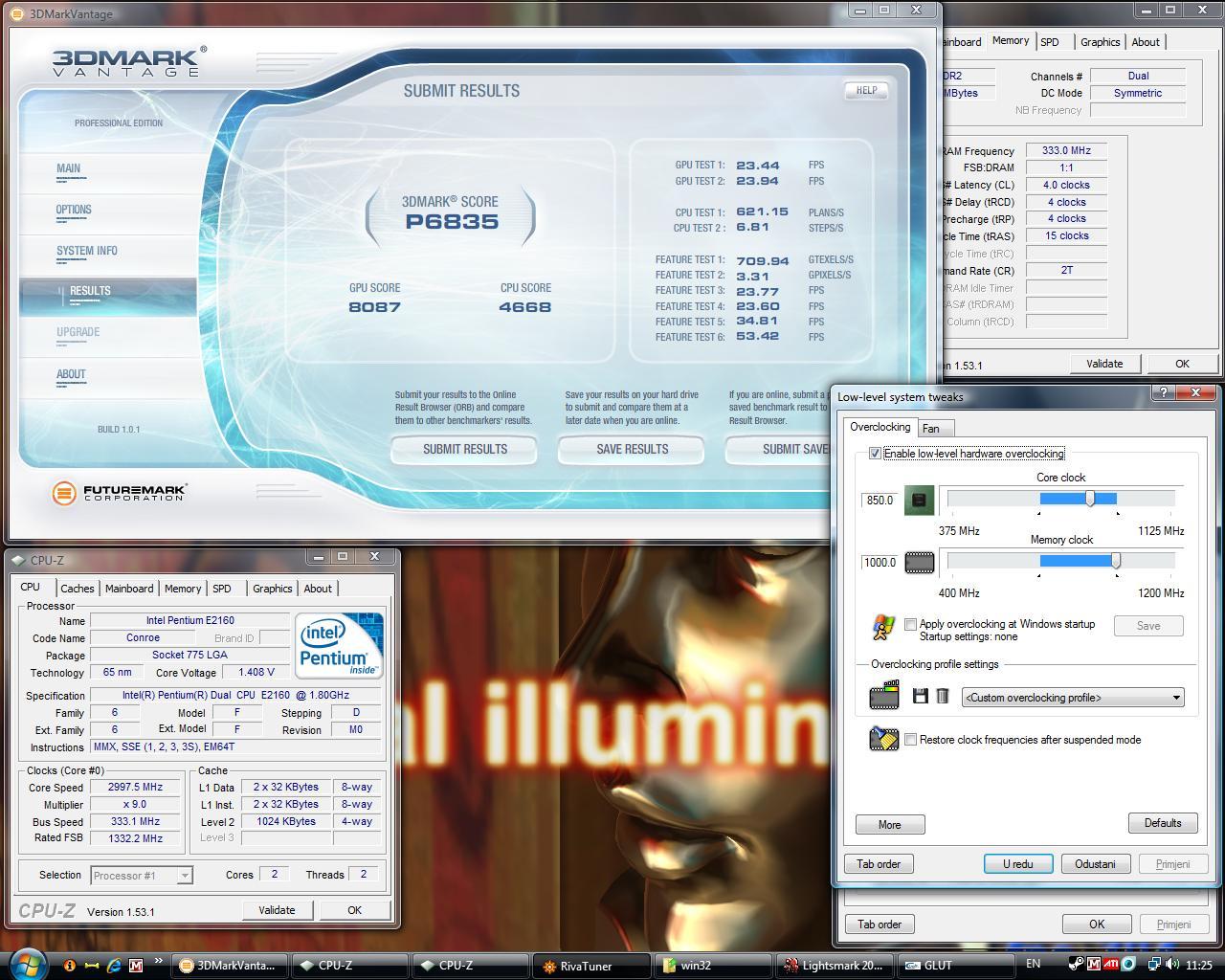Click the orange info quick launch icon
Image resolution: width=1225 pixels, height=980 pixels.
pyautogui.click(x=69, y=965)
